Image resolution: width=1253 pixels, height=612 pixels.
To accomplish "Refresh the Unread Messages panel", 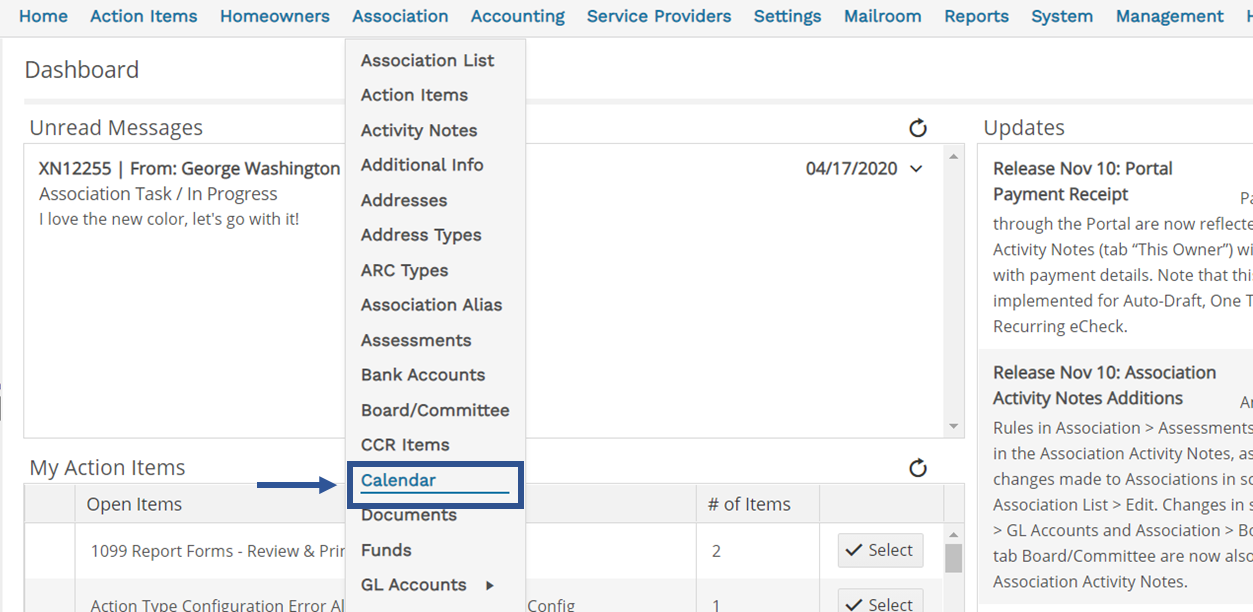I will point(917,129).
